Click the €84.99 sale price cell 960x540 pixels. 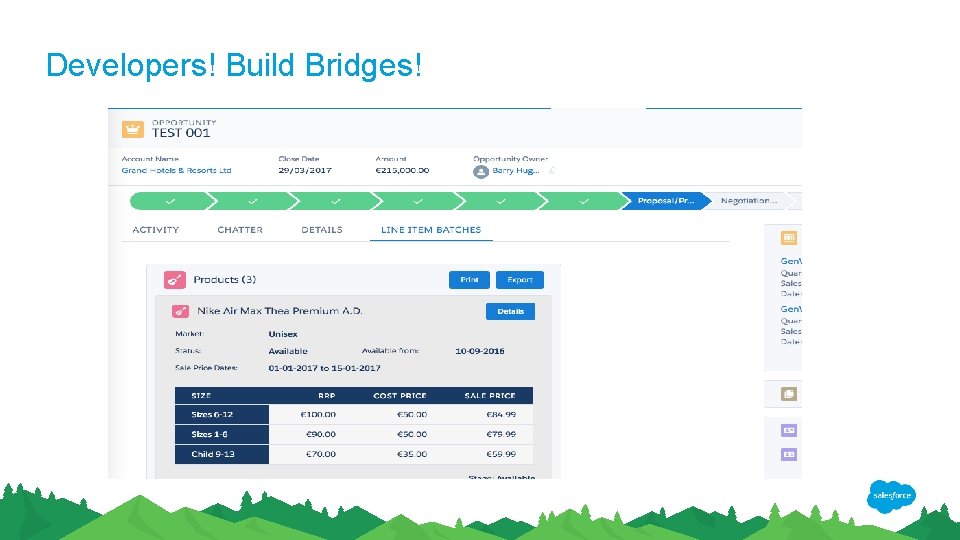[501, 414]
